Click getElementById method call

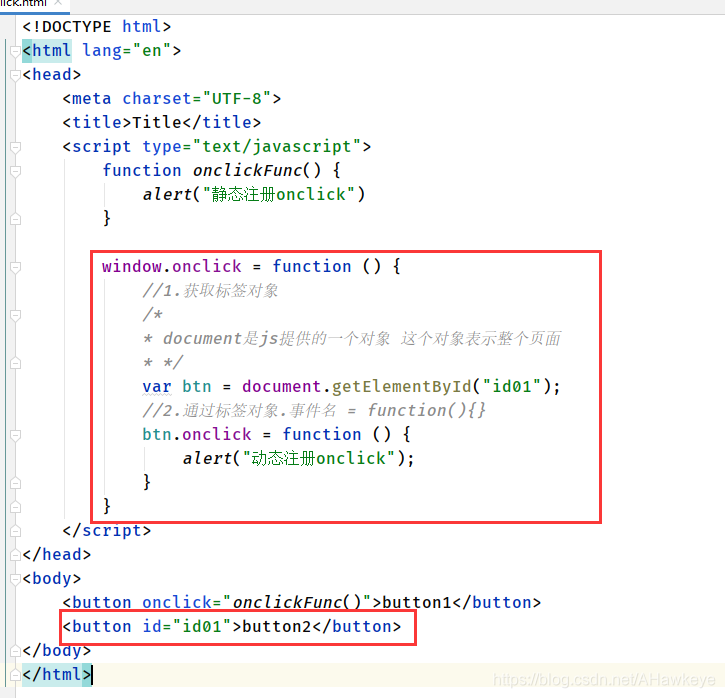click(401, 386)
